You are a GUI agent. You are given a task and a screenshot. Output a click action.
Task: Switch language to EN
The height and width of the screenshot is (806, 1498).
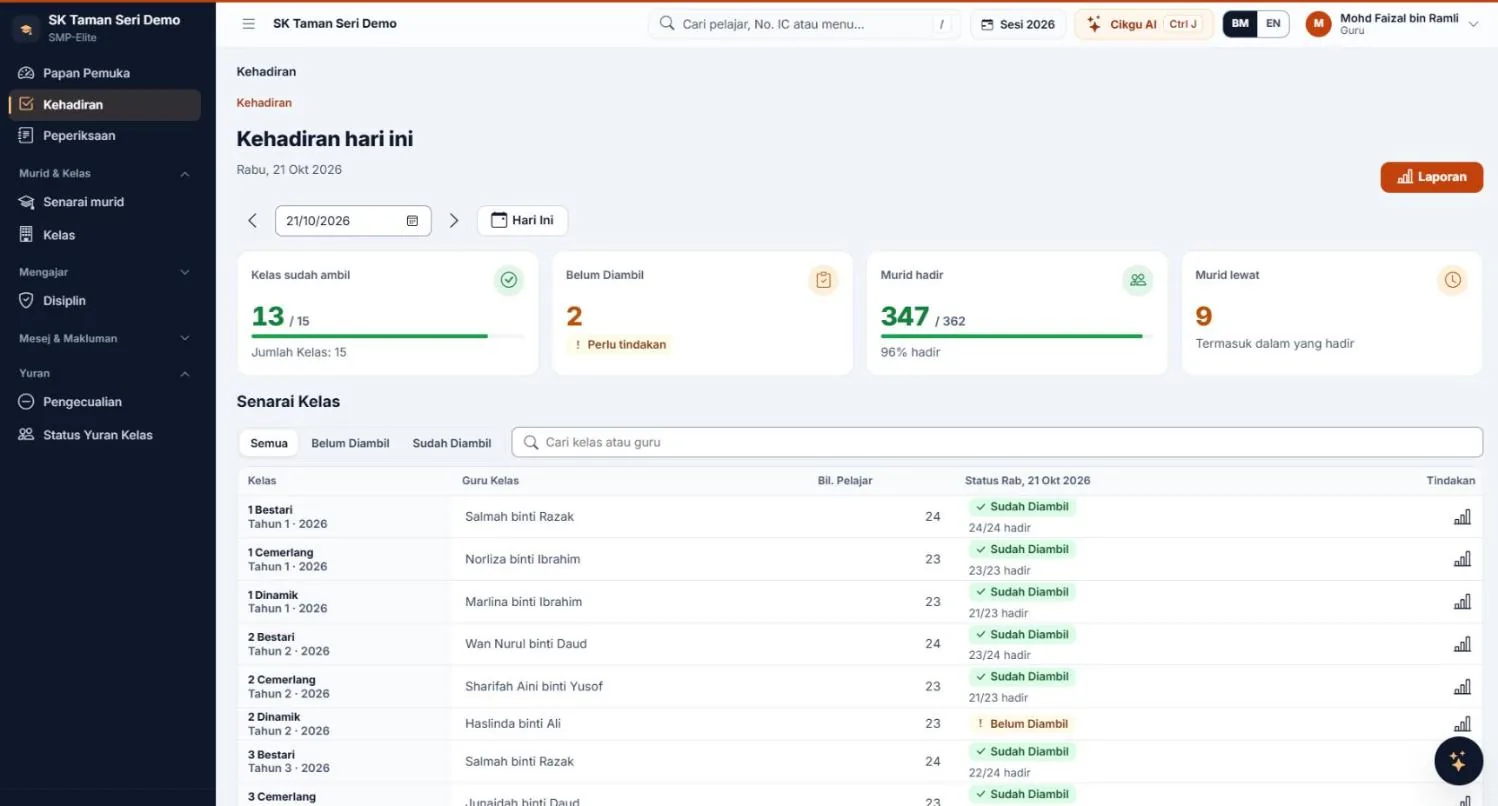[1273, 24]
